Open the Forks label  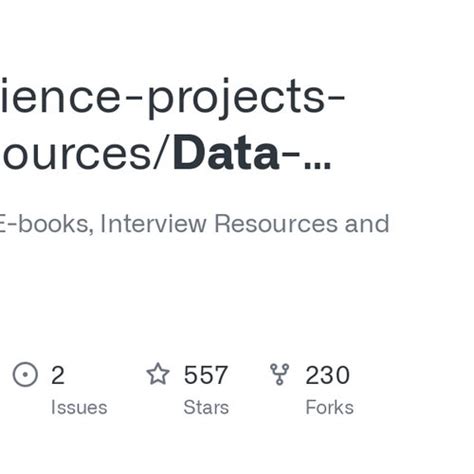(x=330, y=407)
